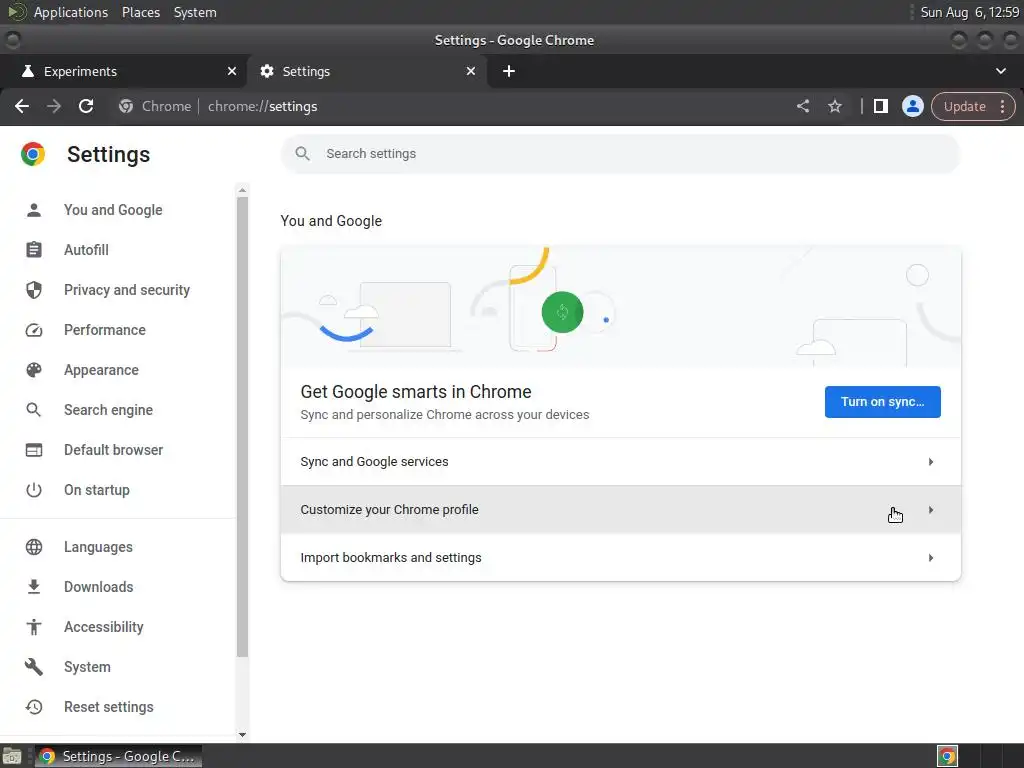Toggle the side panel icon
1024x768 pixels.
click(881, 106)
